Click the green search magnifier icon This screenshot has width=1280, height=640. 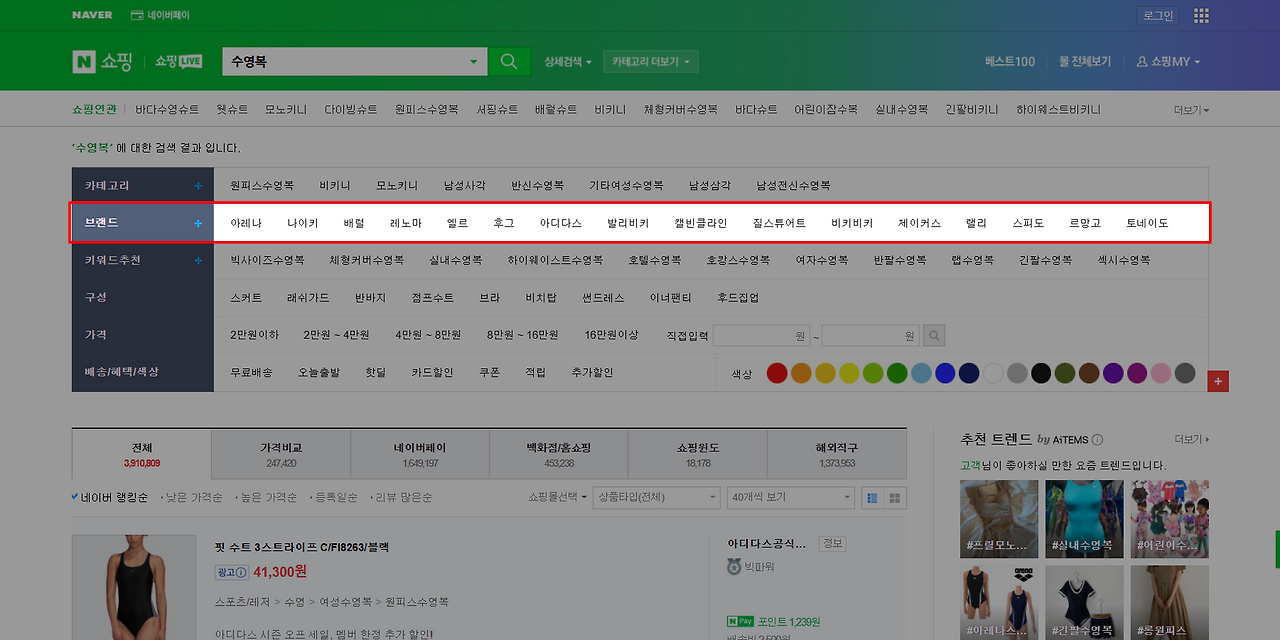click(509, 61)
